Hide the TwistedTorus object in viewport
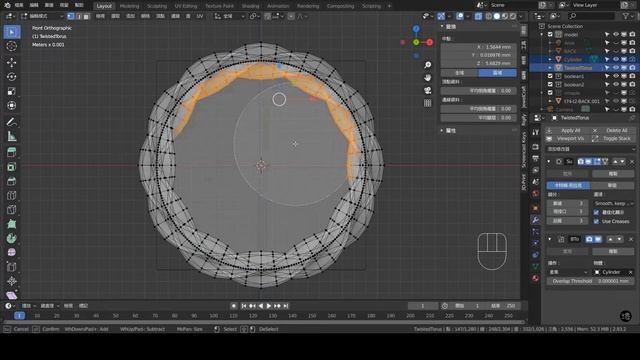This screenshot has width=640, height=360. [x=616, y=68]
